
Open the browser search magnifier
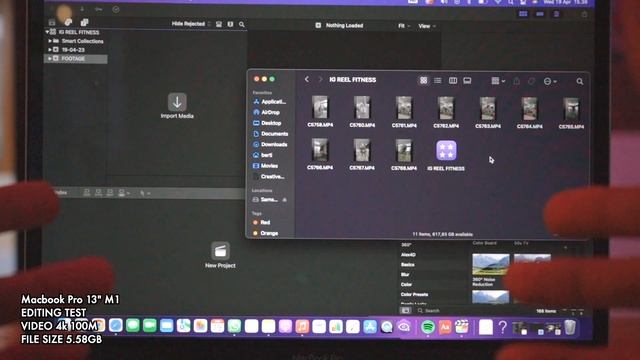coord(242,25)
